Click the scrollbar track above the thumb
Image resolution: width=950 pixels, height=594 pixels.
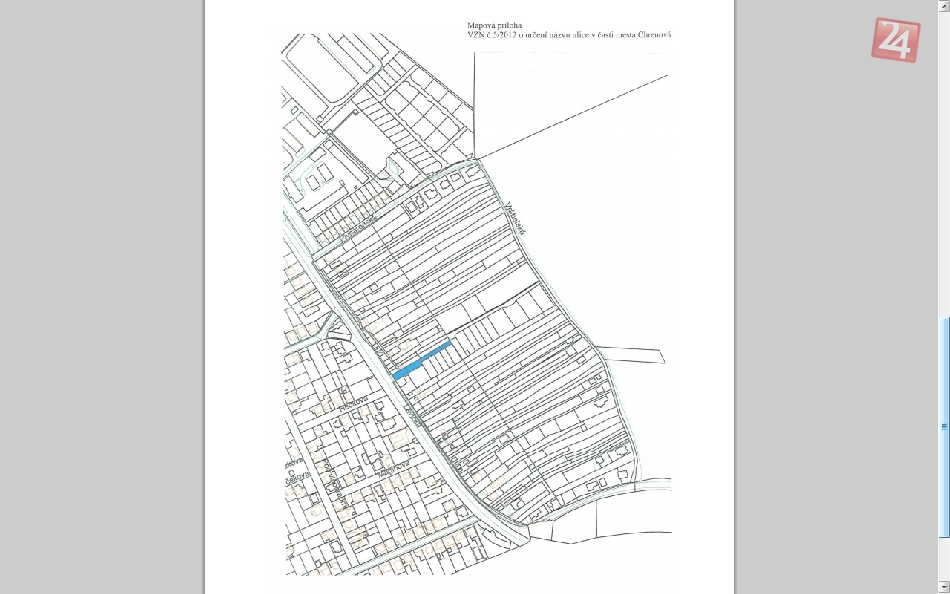click(x=944, y=160)
